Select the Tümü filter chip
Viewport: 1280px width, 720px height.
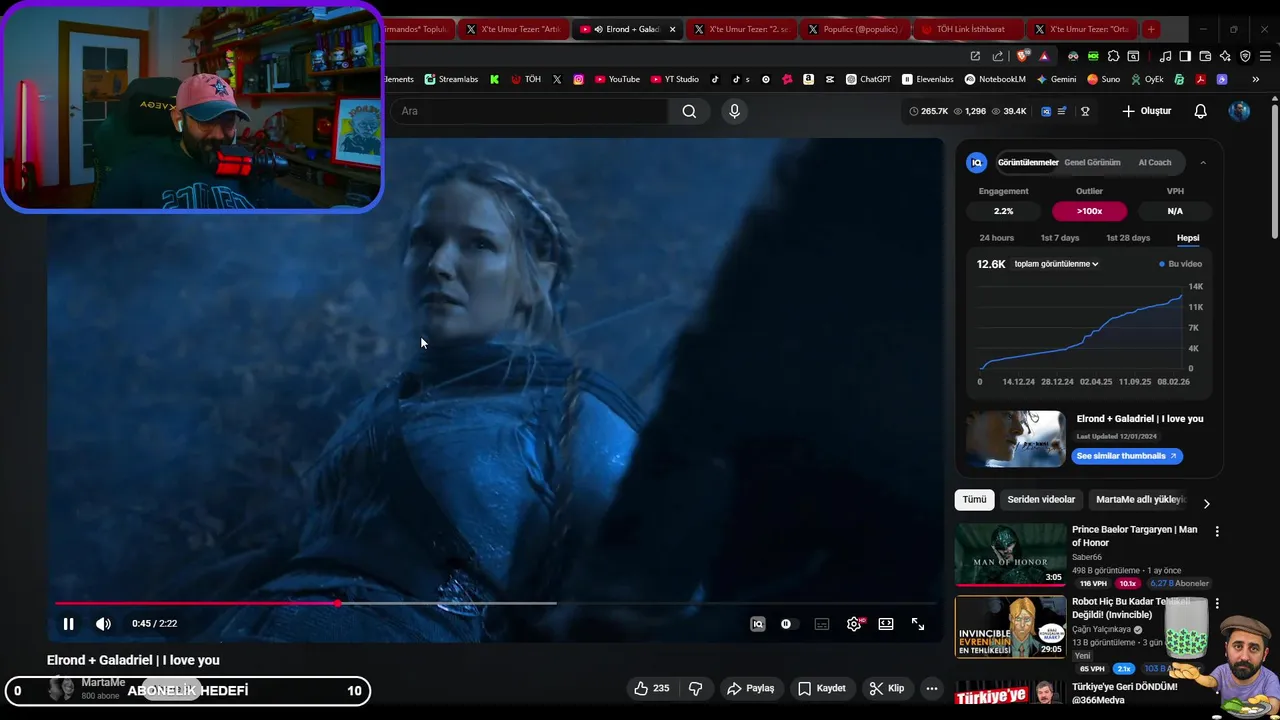pyautogui.click(x=974, y=499)
